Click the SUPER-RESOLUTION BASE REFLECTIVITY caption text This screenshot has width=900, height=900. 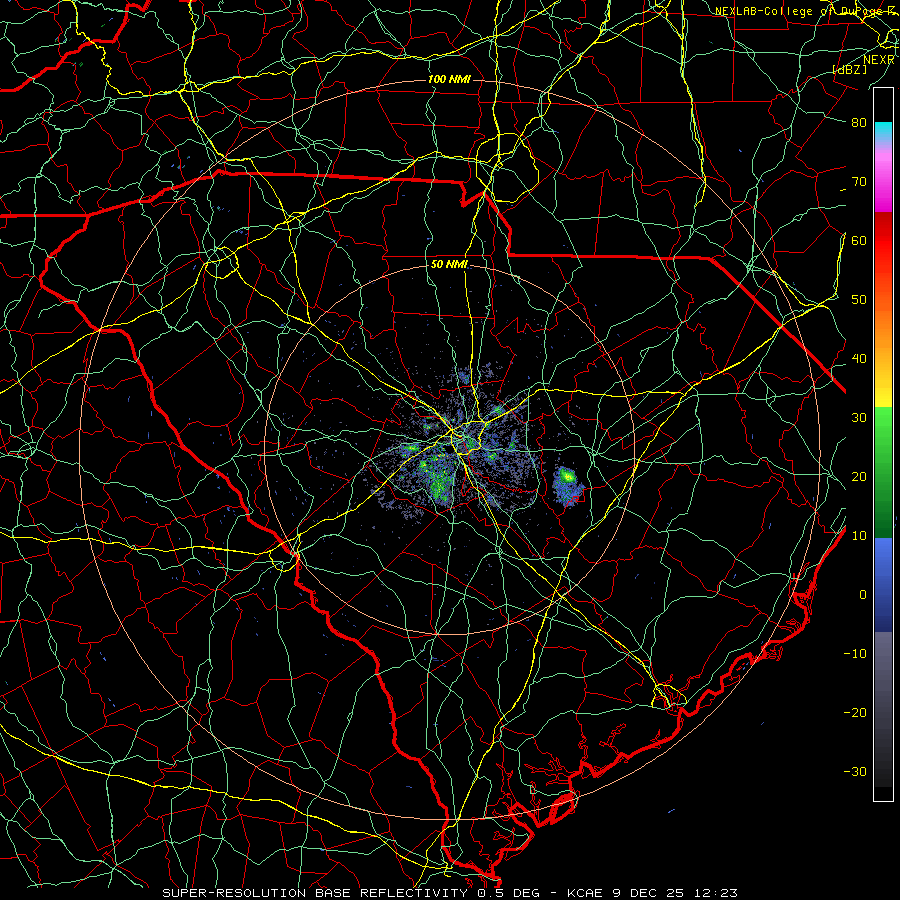[315, 893]
